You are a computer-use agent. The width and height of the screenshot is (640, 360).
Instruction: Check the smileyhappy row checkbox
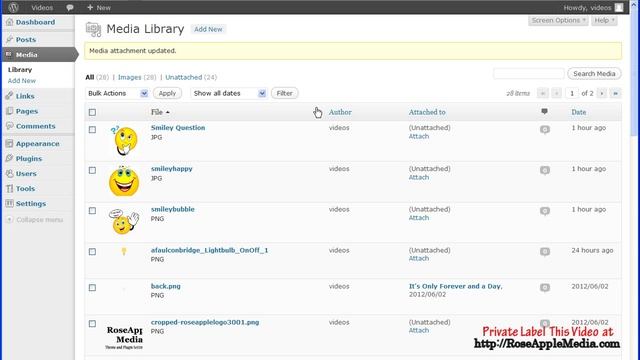[x=92, y=170]
